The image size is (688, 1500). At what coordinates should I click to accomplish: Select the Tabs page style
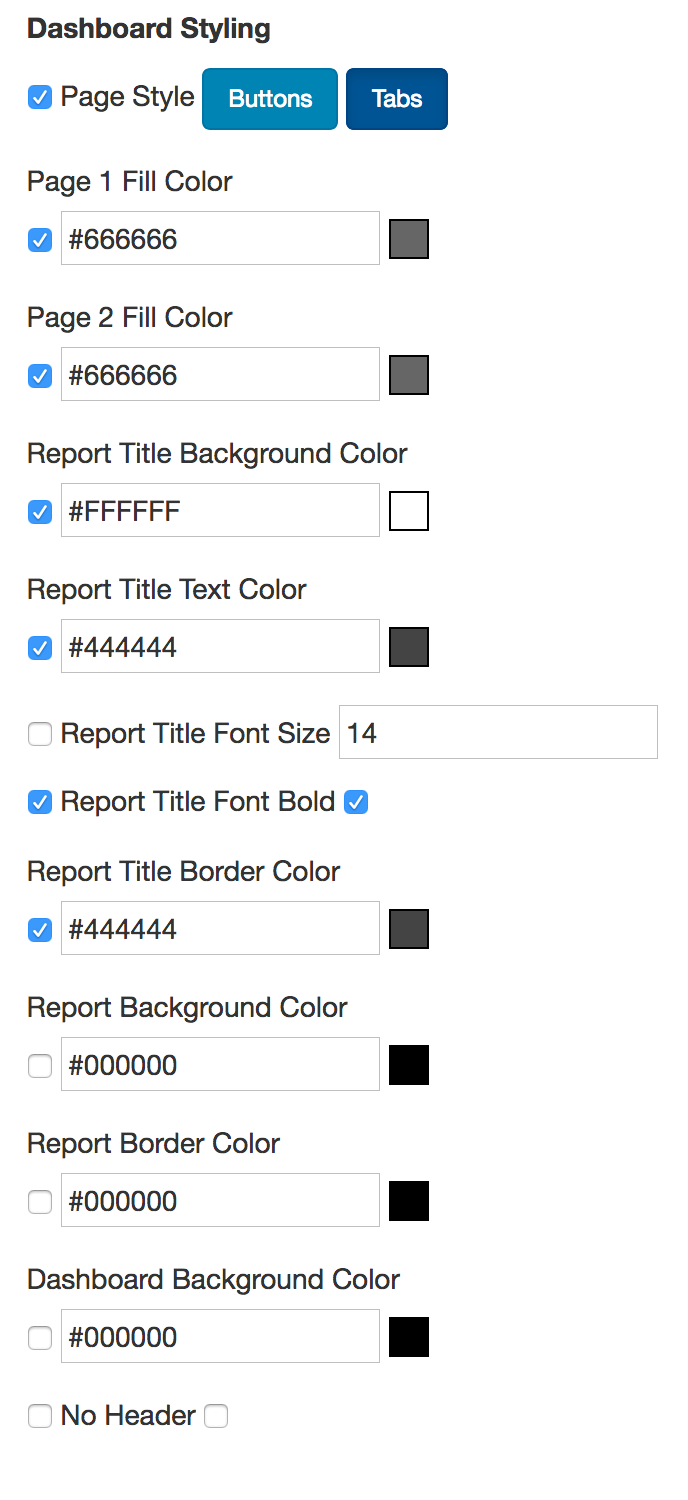pos(396,98)
